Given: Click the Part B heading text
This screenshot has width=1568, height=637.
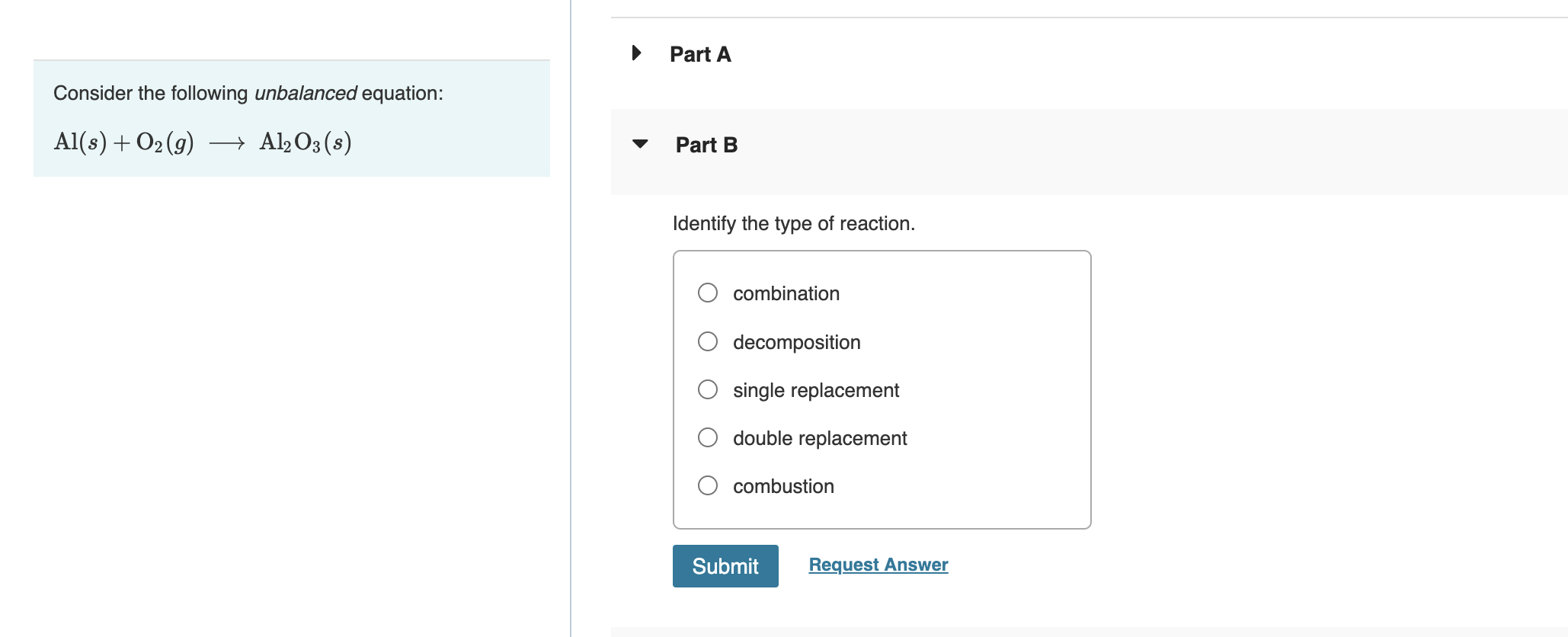Looking at the screenshot, I should click(706, 145).
